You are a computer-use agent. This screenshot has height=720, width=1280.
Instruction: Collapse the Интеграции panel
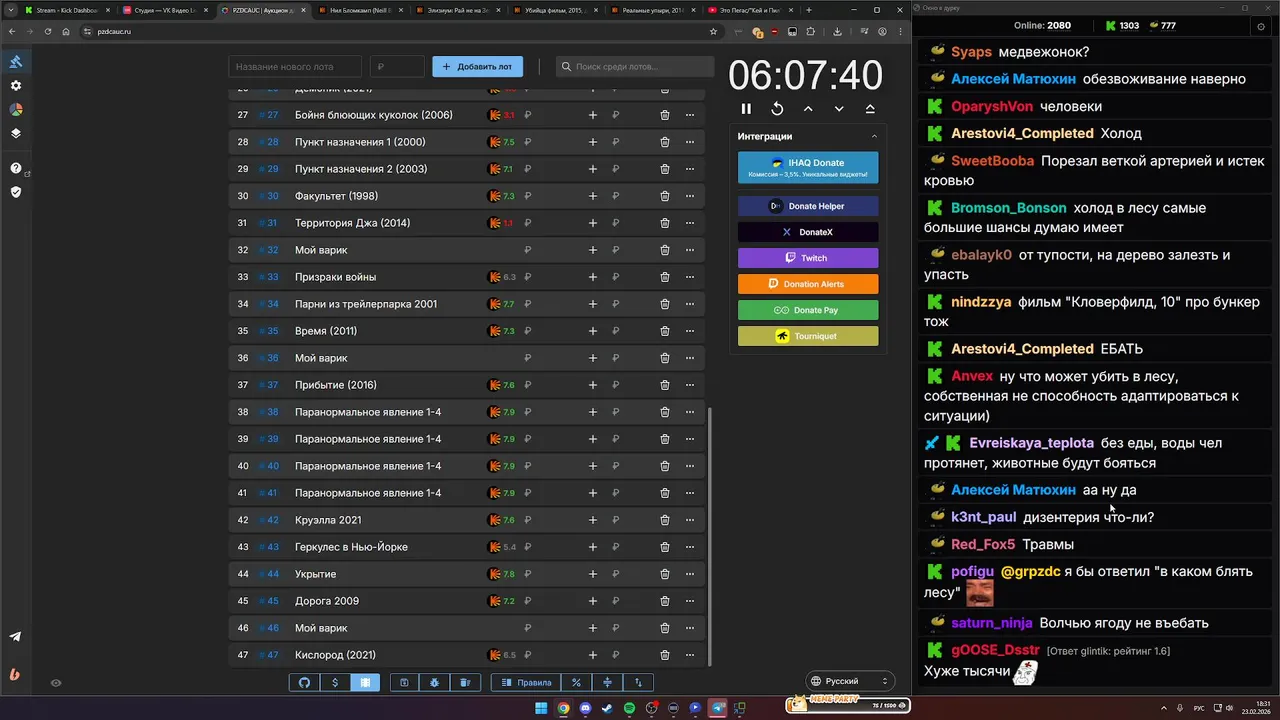pos(874,136)
